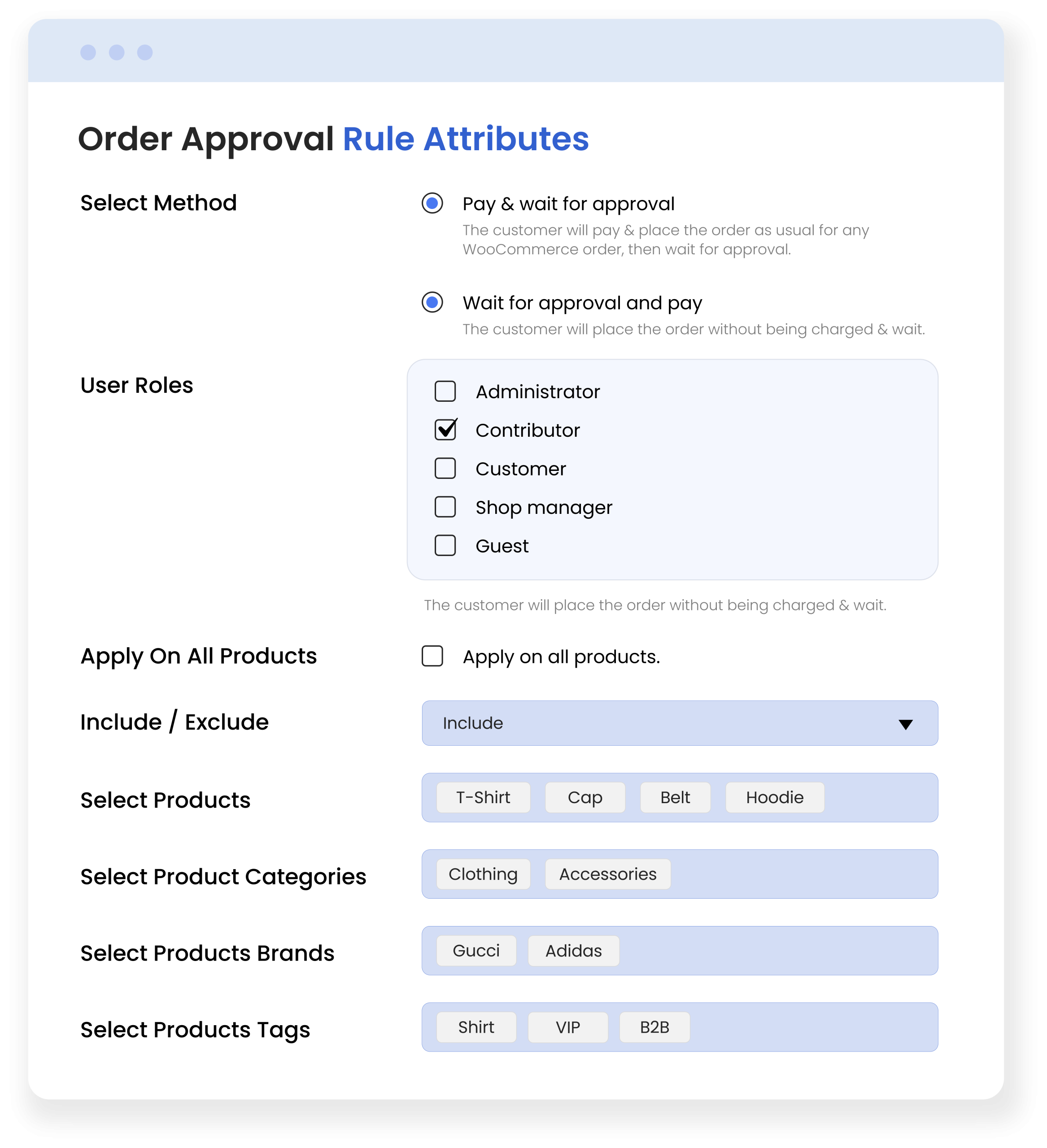The image size is (1047, 1148).
Task: Select the VIP tag chip
Action: 567,1027
